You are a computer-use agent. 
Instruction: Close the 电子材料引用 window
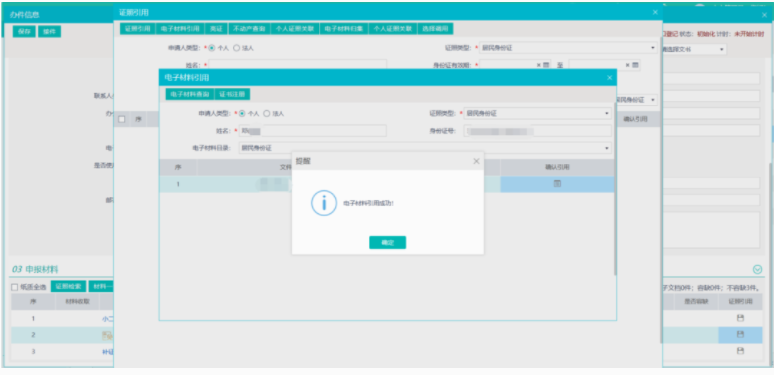[x=610, y=77]
